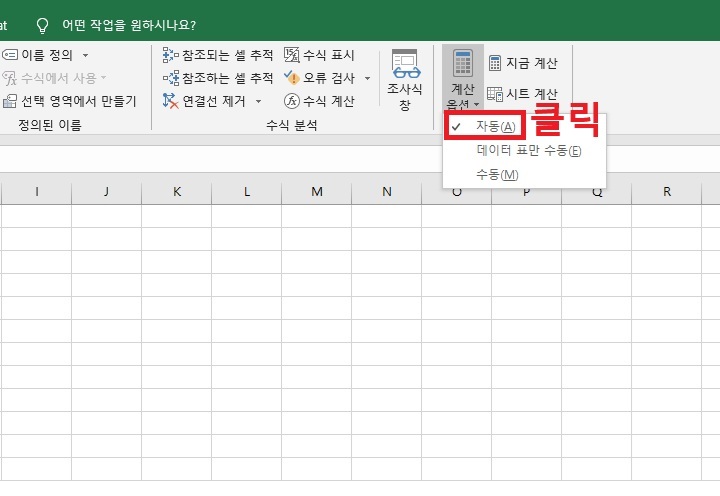Open the 조사식 창 watch window

point(405,80)
